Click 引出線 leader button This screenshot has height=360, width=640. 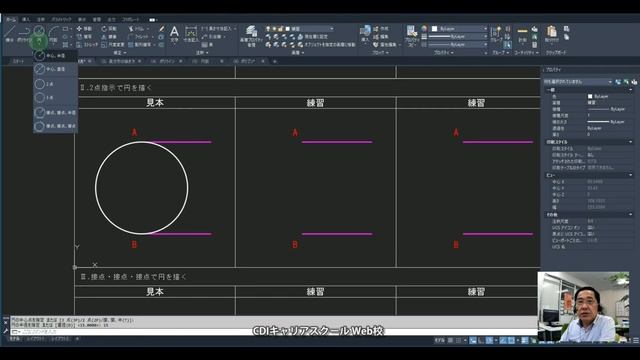point(211,37)
